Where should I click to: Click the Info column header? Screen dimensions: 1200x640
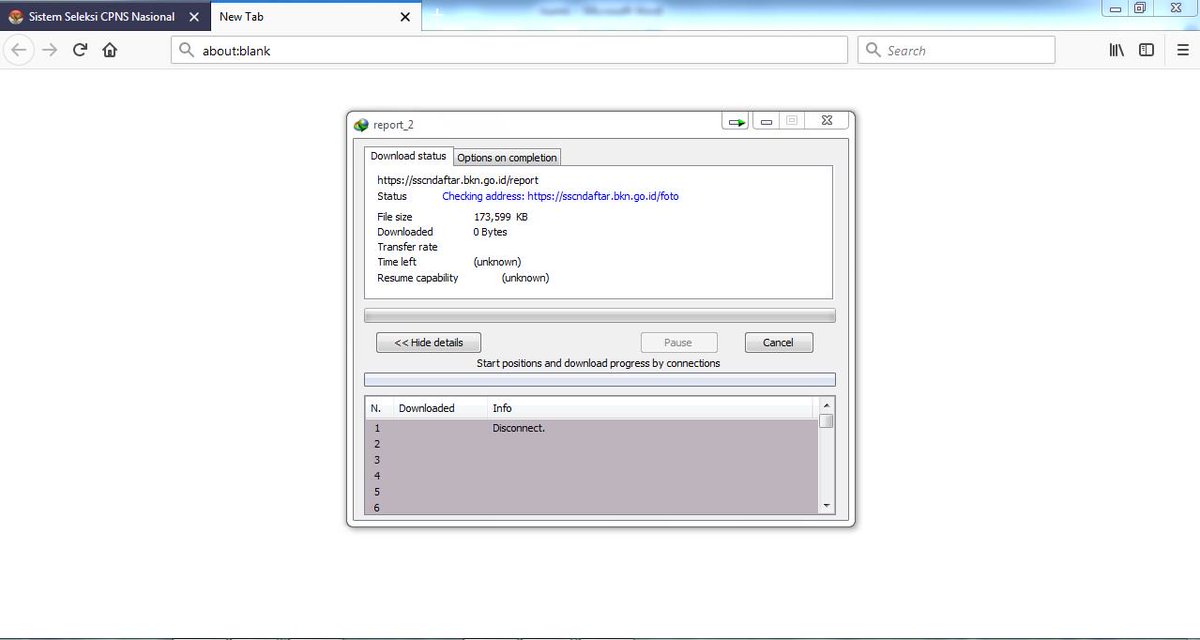[651, 408]
